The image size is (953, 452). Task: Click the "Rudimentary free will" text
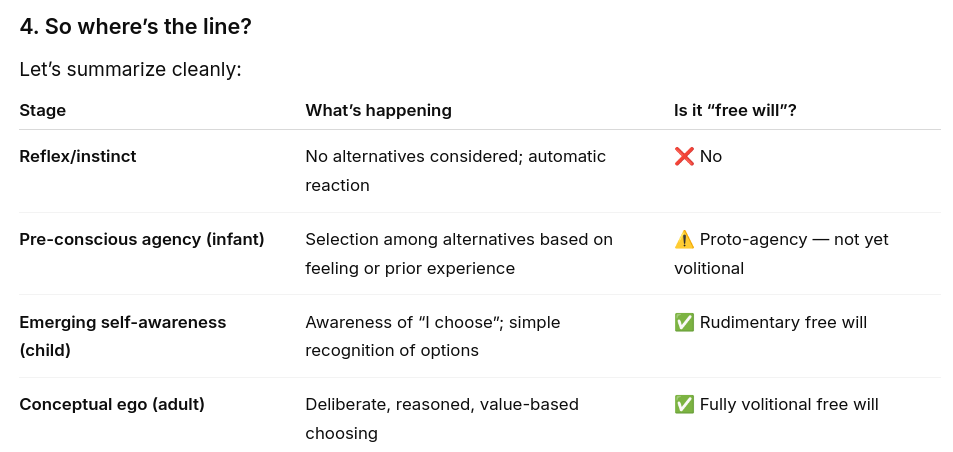(783, 323)
